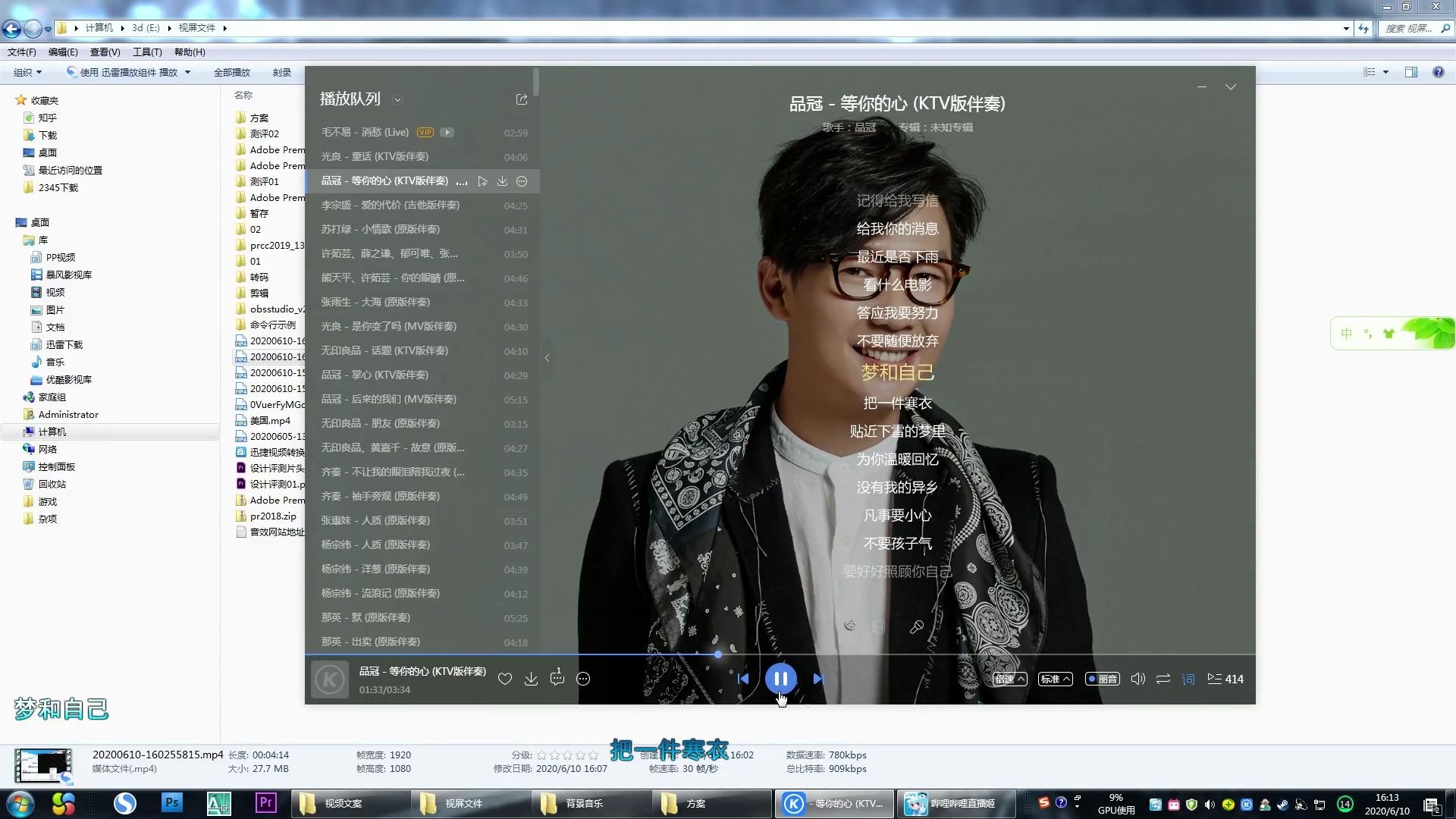Viewport: 1456px width, 819px height.
Task: Open the 编辑(E) menu in Explorer
Action: pos(63,52)
